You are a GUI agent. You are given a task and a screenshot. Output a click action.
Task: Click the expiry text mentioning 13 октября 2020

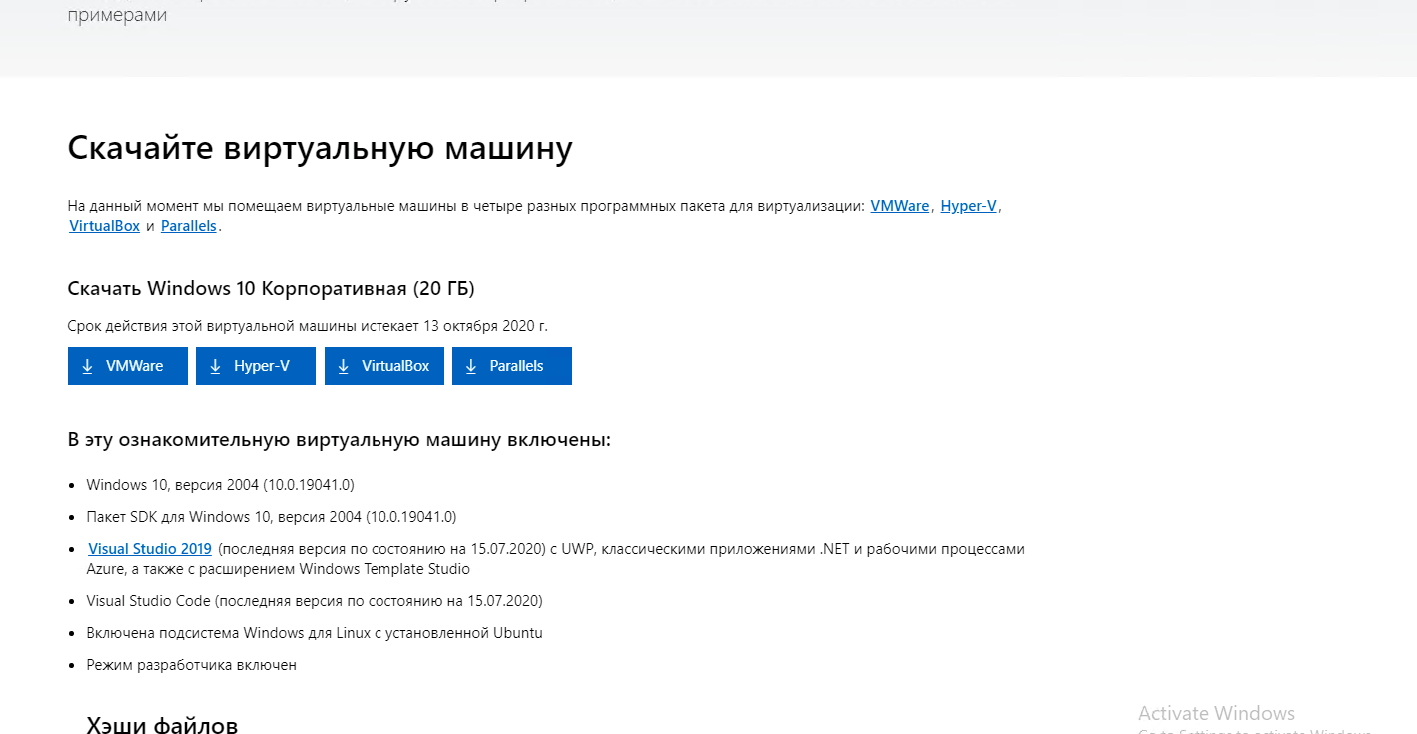[x=308, y=326]
